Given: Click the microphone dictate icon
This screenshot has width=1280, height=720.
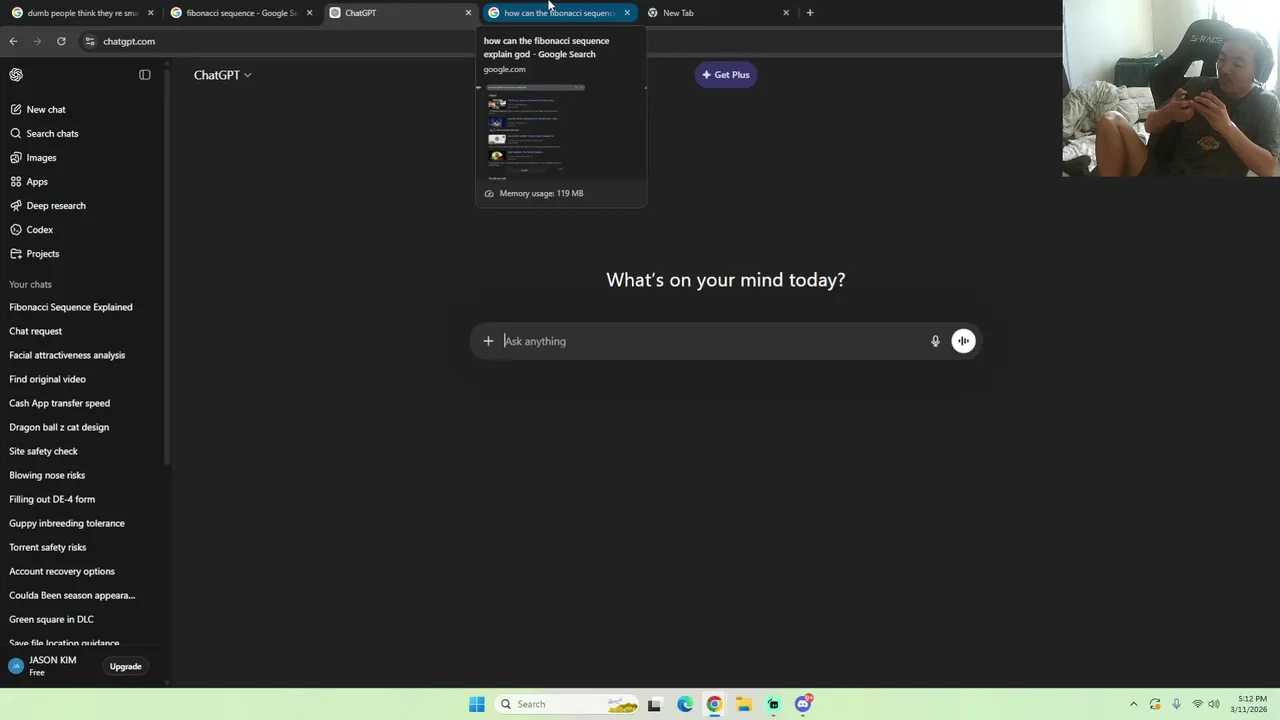Looking at the screenshot, I should pyautogui.click(x=935, y=341).
